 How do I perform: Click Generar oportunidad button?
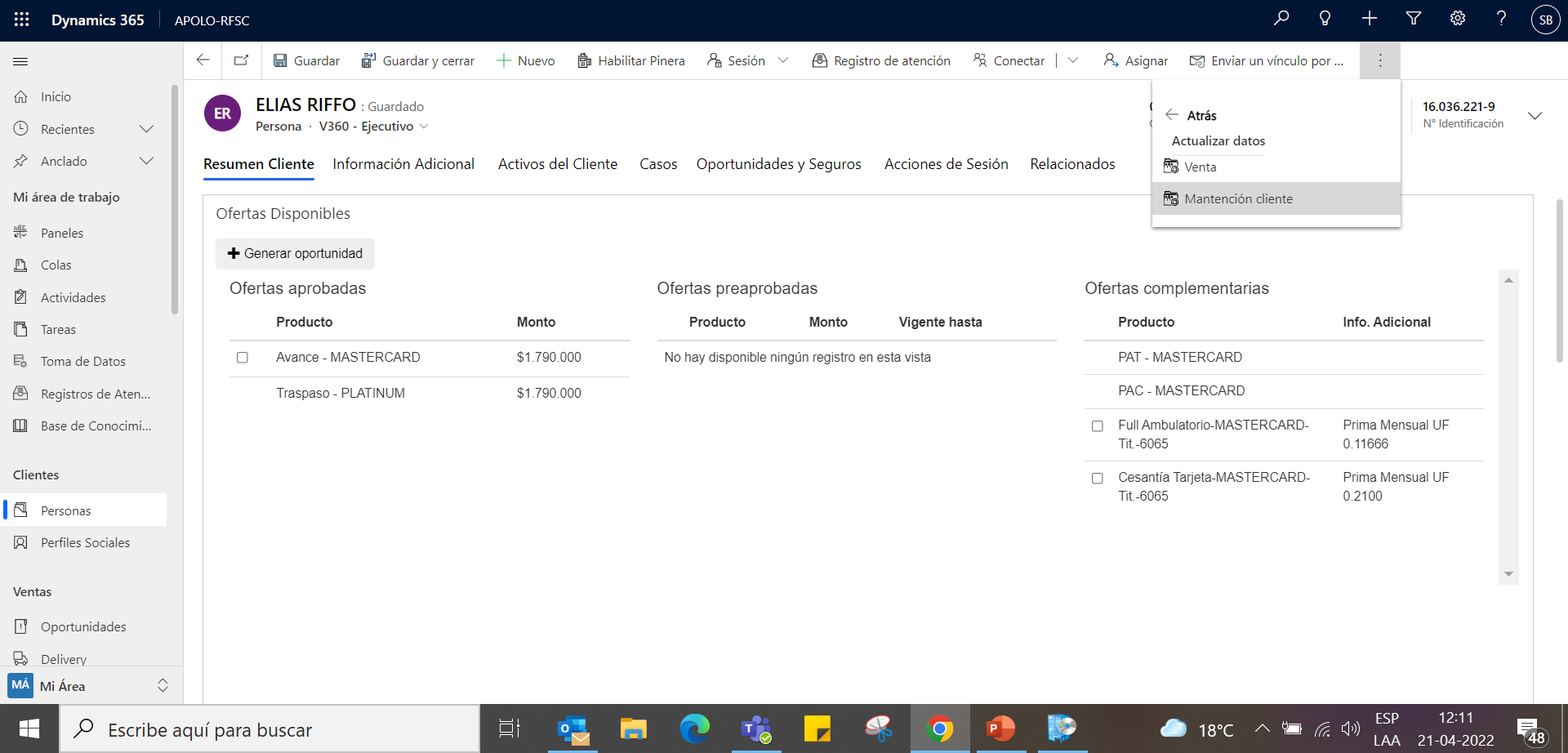pos(295,253)
